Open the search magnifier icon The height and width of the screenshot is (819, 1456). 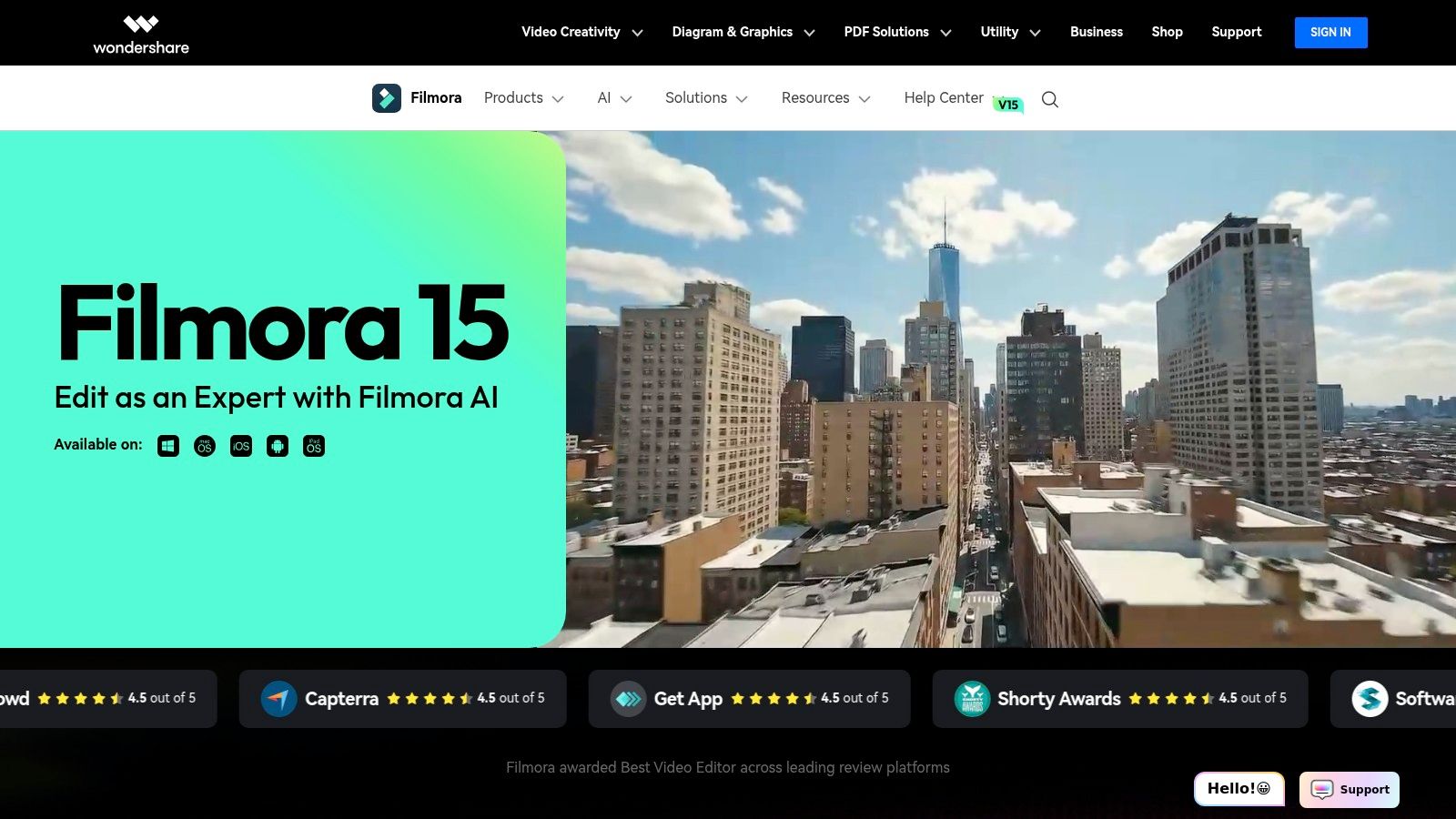[1050, 99]
